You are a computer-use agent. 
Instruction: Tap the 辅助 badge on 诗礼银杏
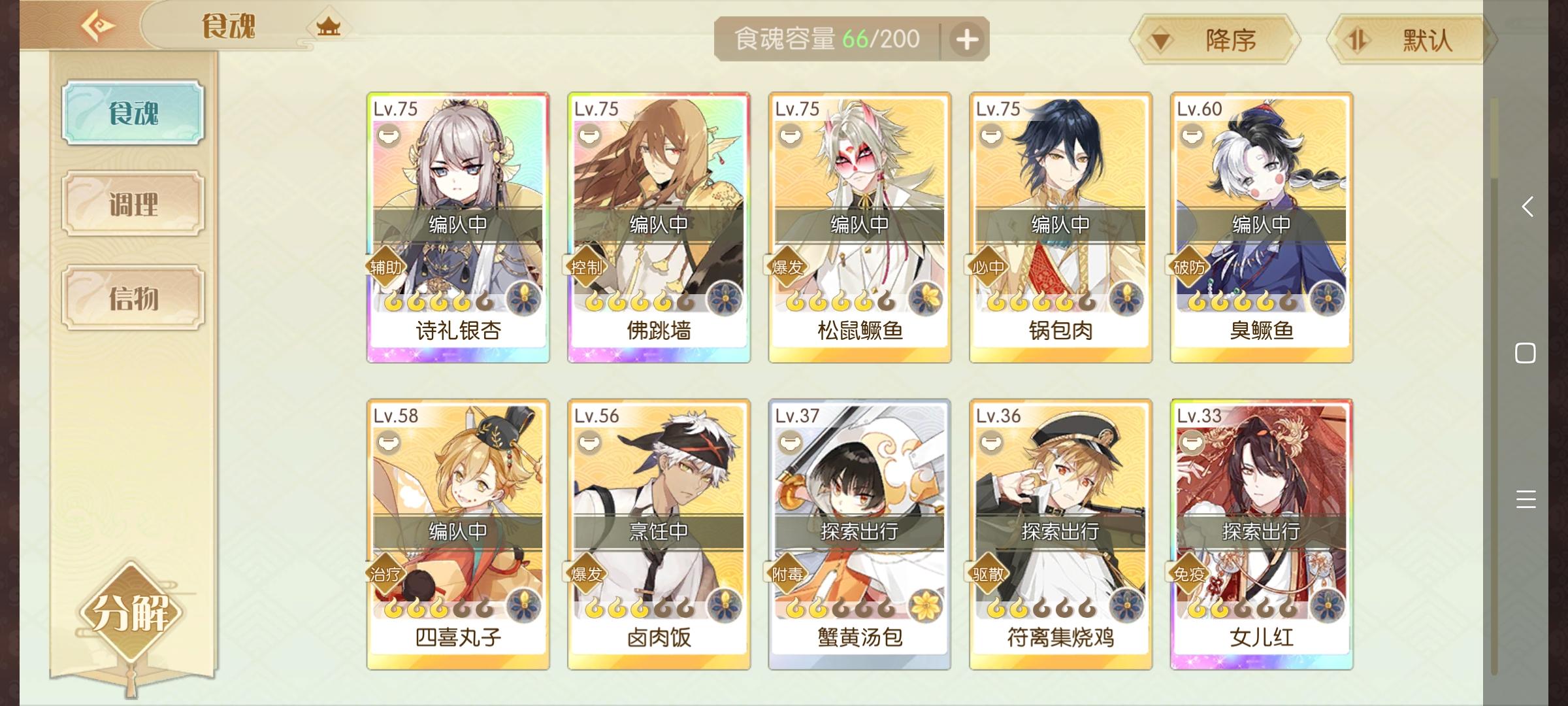click(385, 267)
